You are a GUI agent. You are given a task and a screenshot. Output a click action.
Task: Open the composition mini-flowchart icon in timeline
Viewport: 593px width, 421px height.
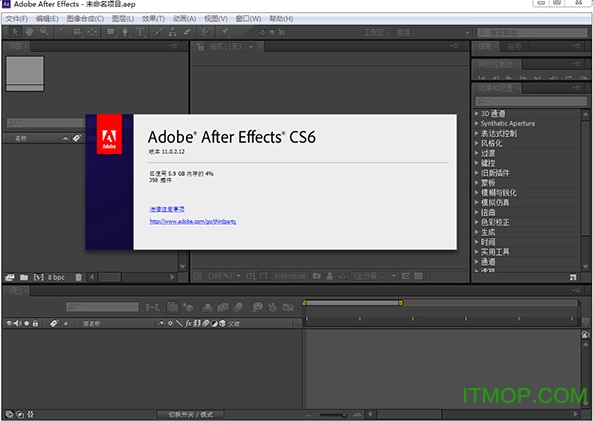click(152, 307)
